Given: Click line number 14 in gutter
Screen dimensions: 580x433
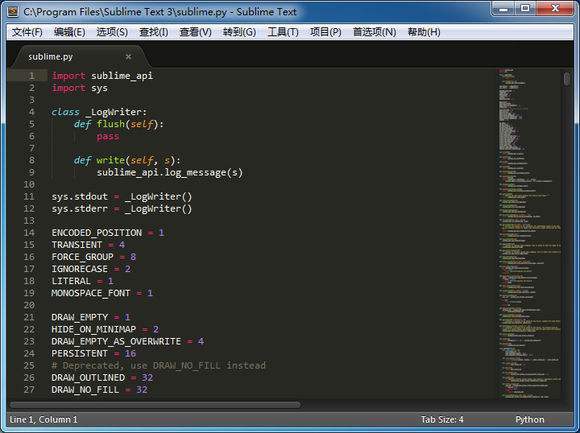Looking at the screenshot, I should click(x=29, y=233).
